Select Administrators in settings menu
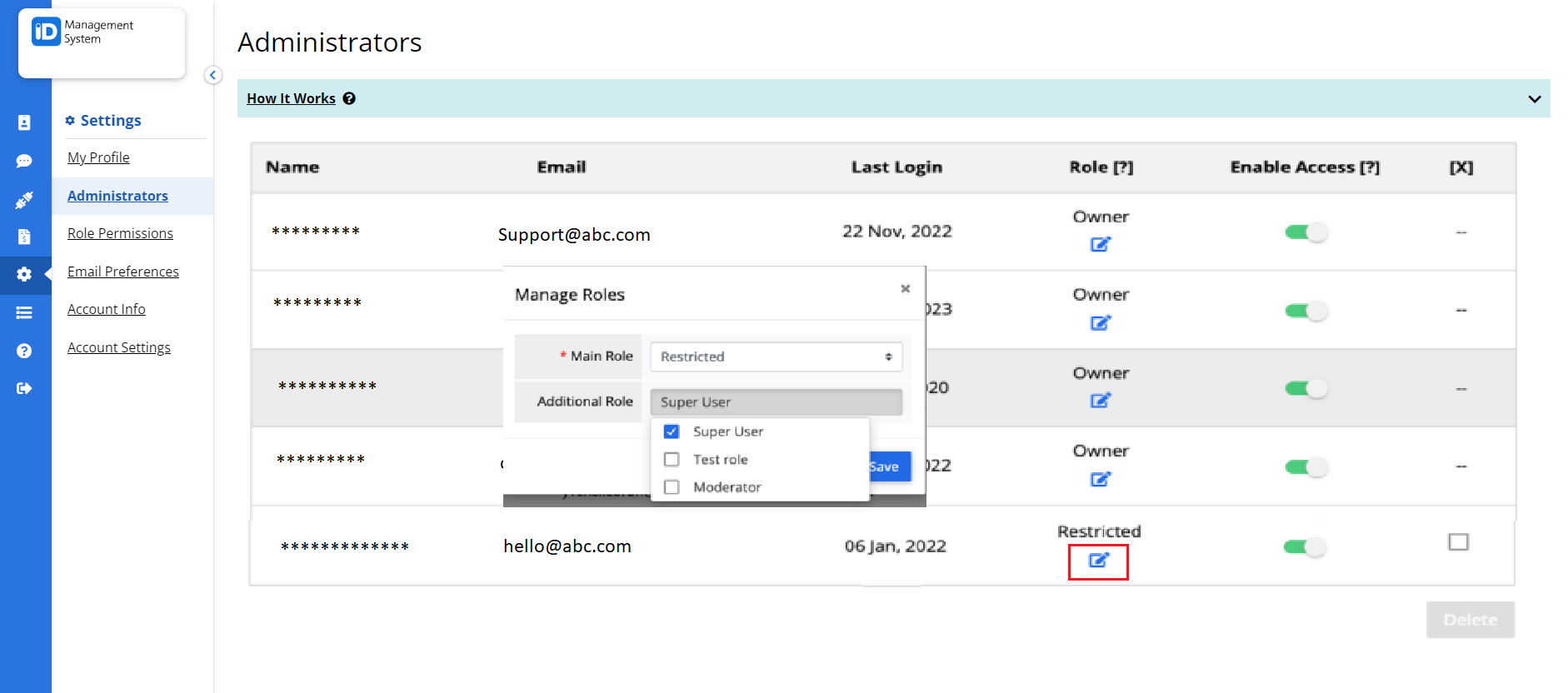Screen dimensions: 1568x693 pyautogui.click(x=117, y=196)
